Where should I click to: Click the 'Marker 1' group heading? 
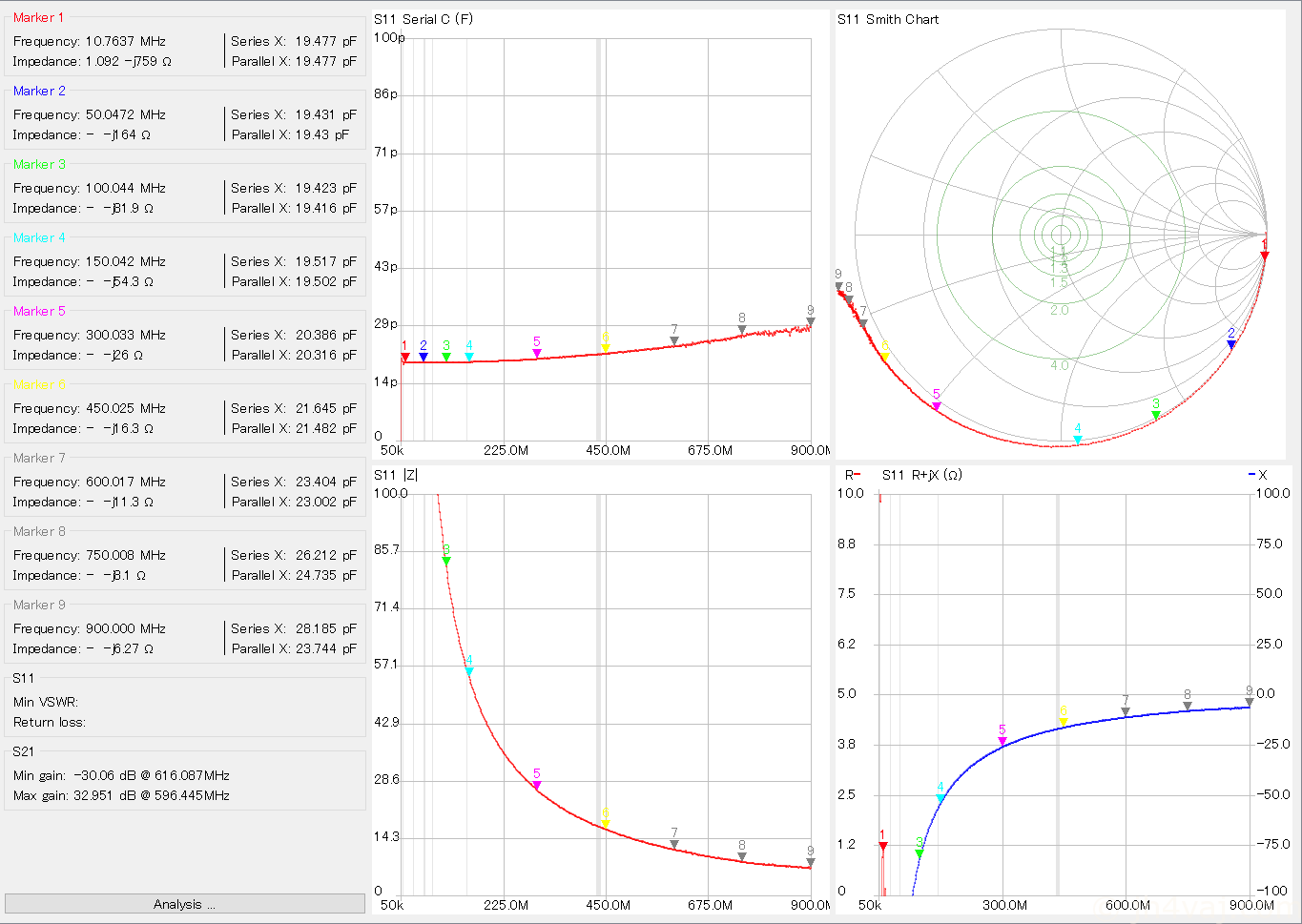[x=39, y=17]
